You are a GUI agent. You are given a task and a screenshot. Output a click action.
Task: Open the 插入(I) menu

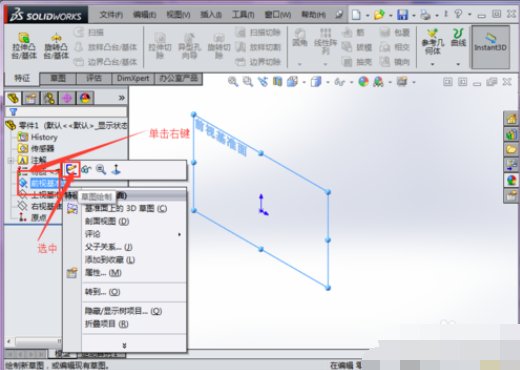tap(211, 15)
